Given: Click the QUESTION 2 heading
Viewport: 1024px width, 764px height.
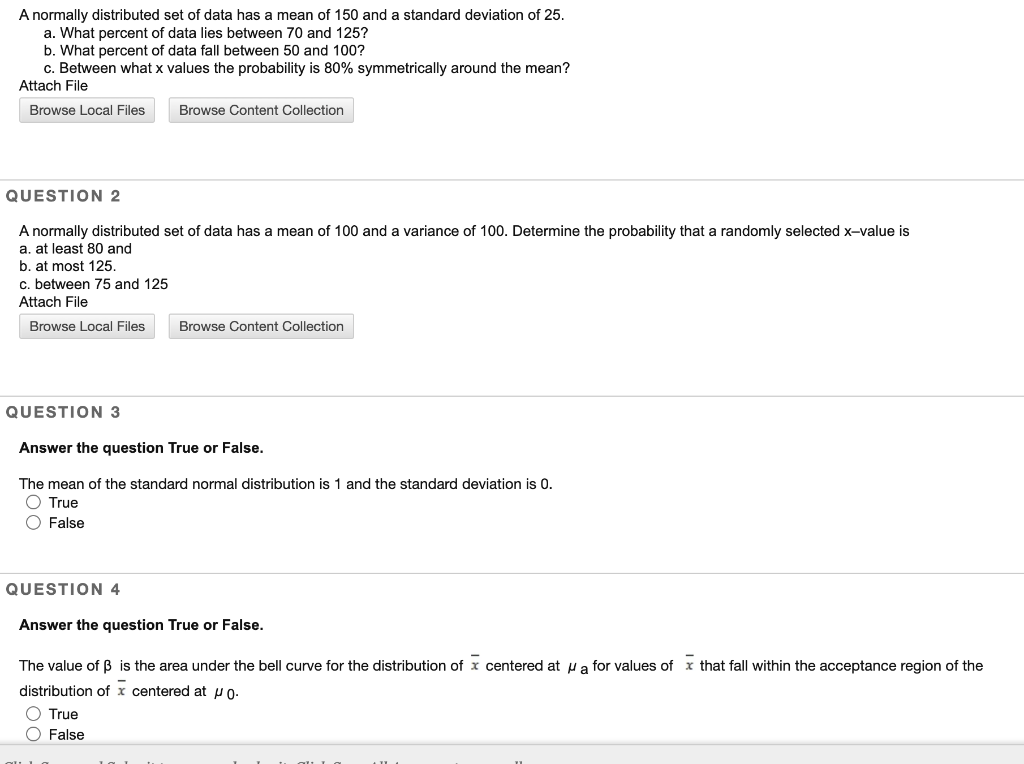Looking at the screenshot, I should tap(63, 196).
